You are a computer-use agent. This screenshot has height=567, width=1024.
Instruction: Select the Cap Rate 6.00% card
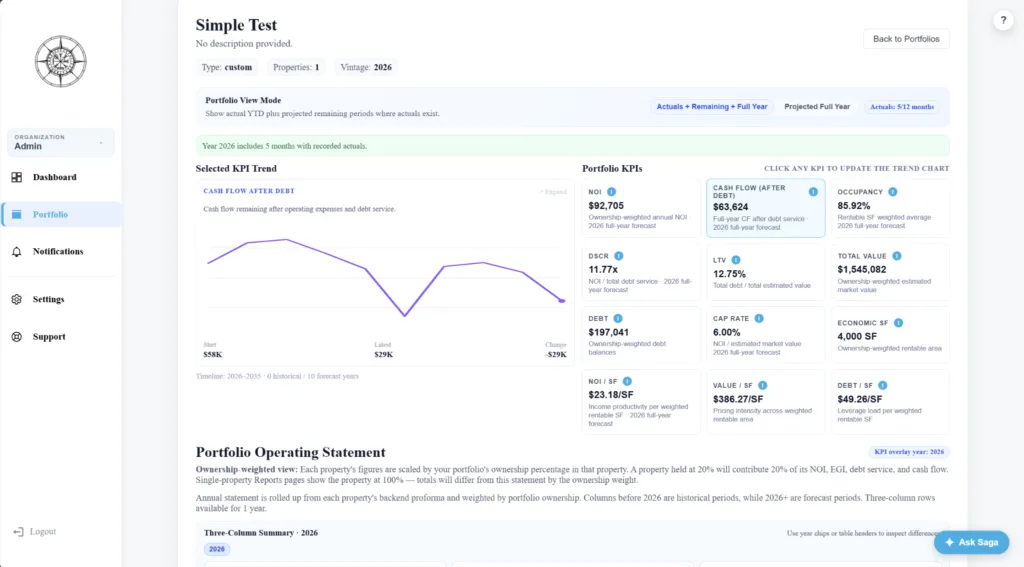coord(765,335)
